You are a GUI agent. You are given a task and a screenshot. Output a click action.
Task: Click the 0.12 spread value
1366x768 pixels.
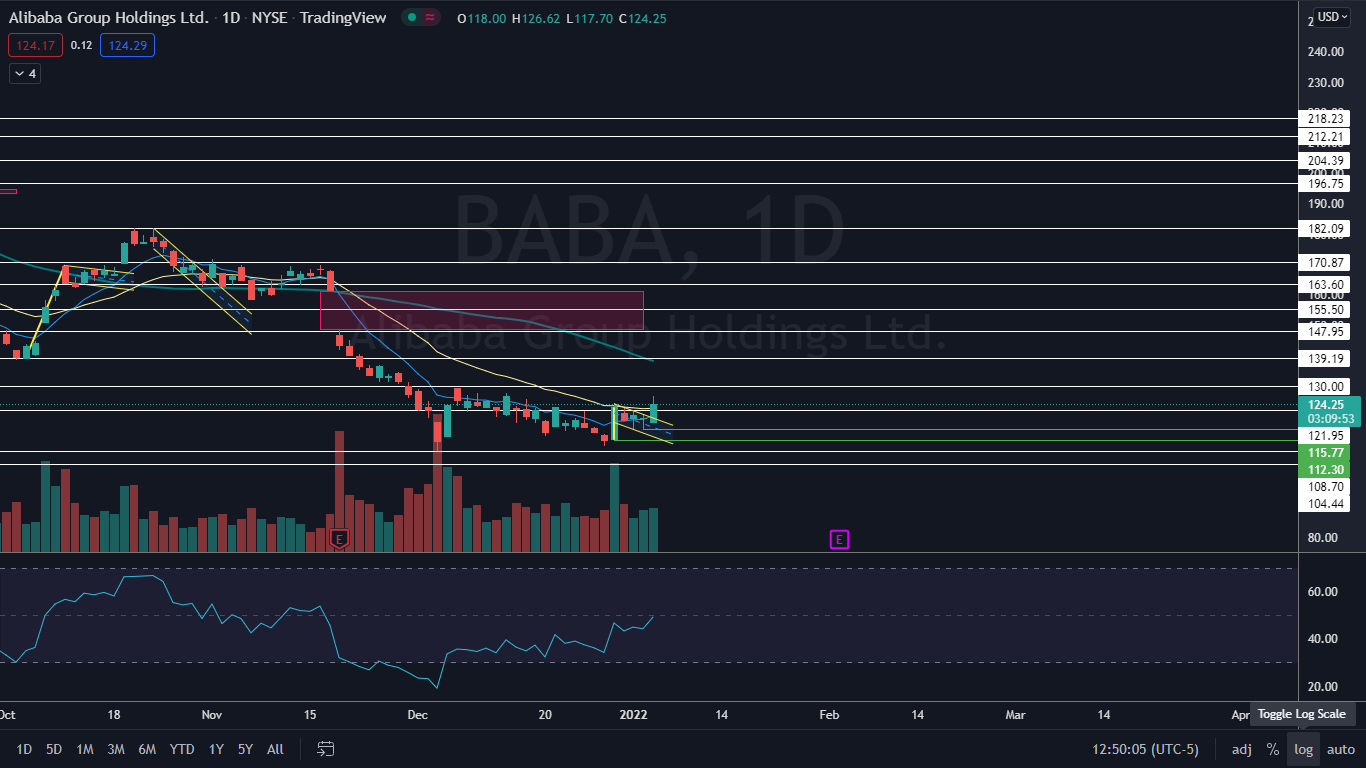point(81,45)
